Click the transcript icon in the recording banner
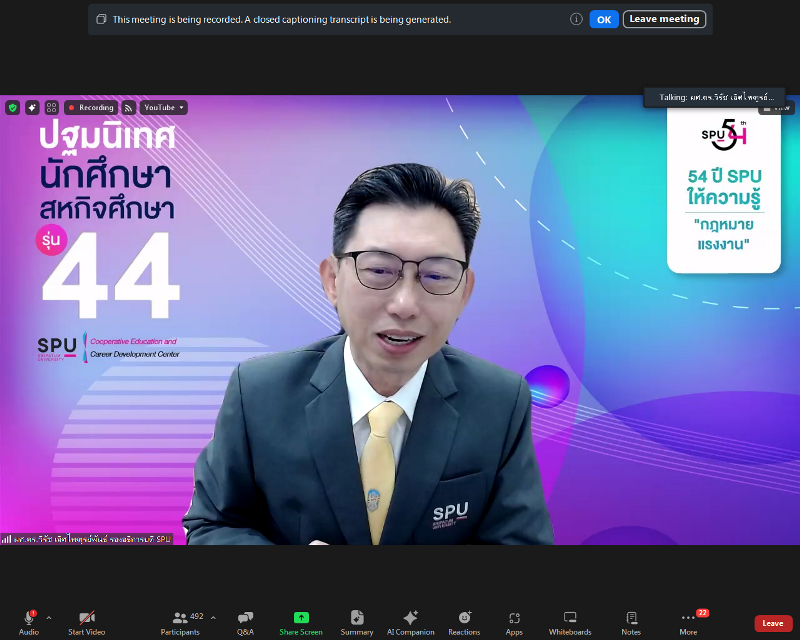The width and height of the screenshot is (800, 640). click(x=102, y=19)
